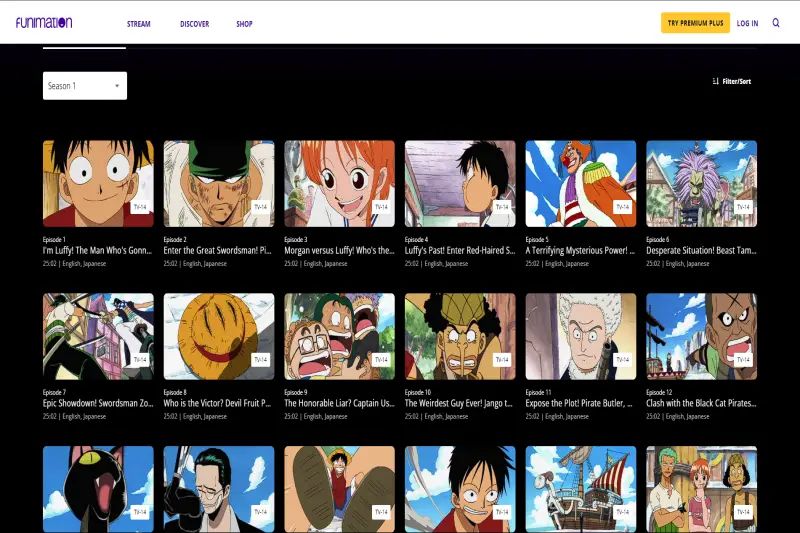The width and height of the screenshot is (800, 533).
Task: Click the TV-14 badge on Episode 1
Action: pyautogui.click(x=140, y=207)
